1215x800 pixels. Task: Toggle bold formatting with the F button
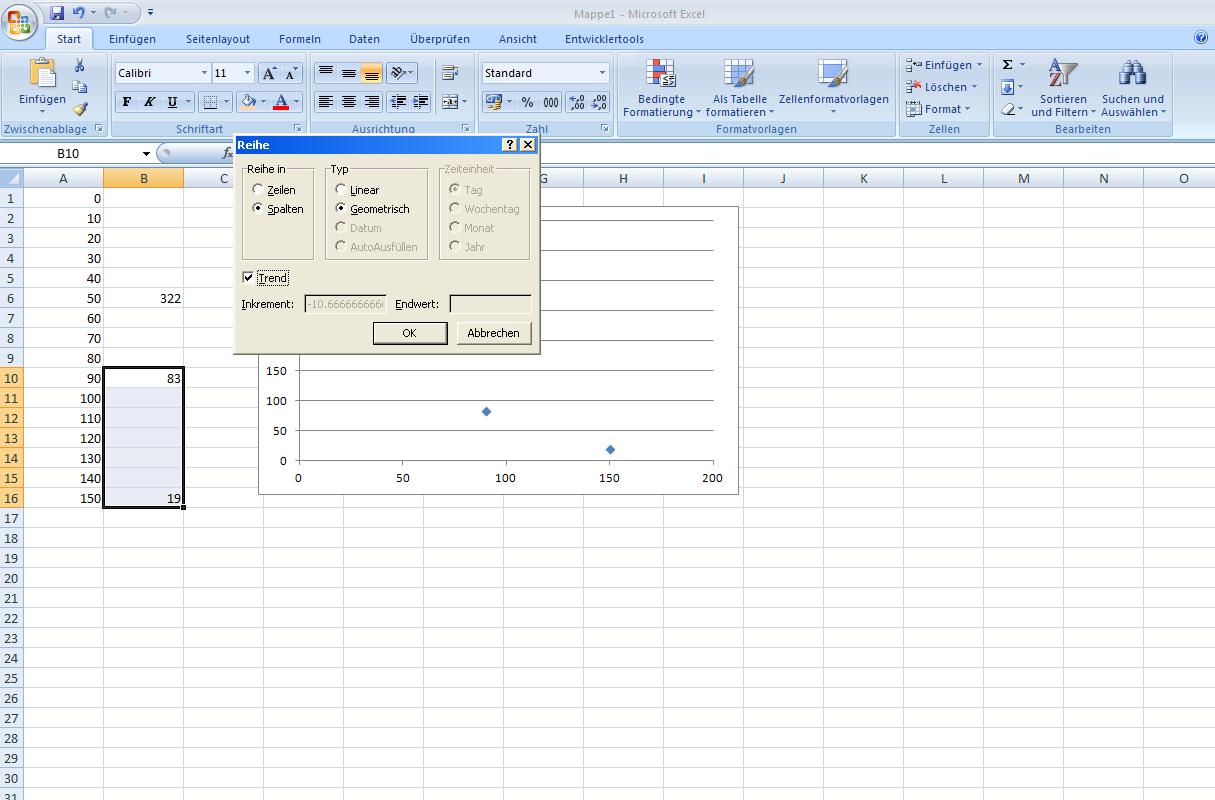tap(126, 102)
